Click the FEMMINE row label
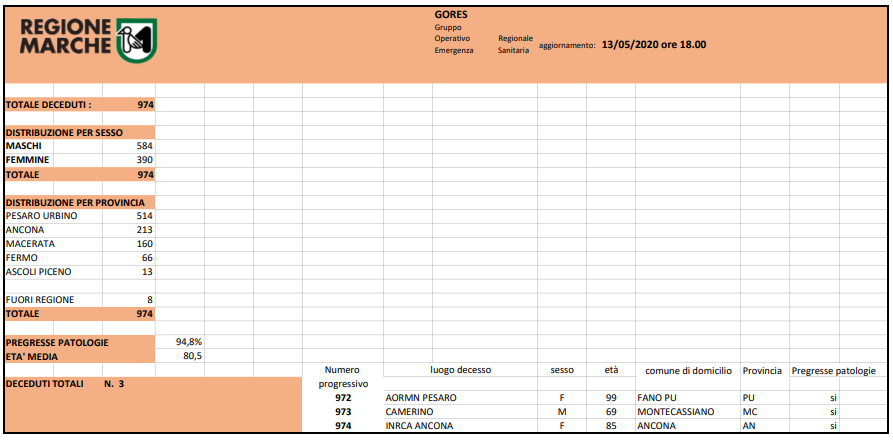The width and height of the screenshot is (893, 441). click(27, 160)
